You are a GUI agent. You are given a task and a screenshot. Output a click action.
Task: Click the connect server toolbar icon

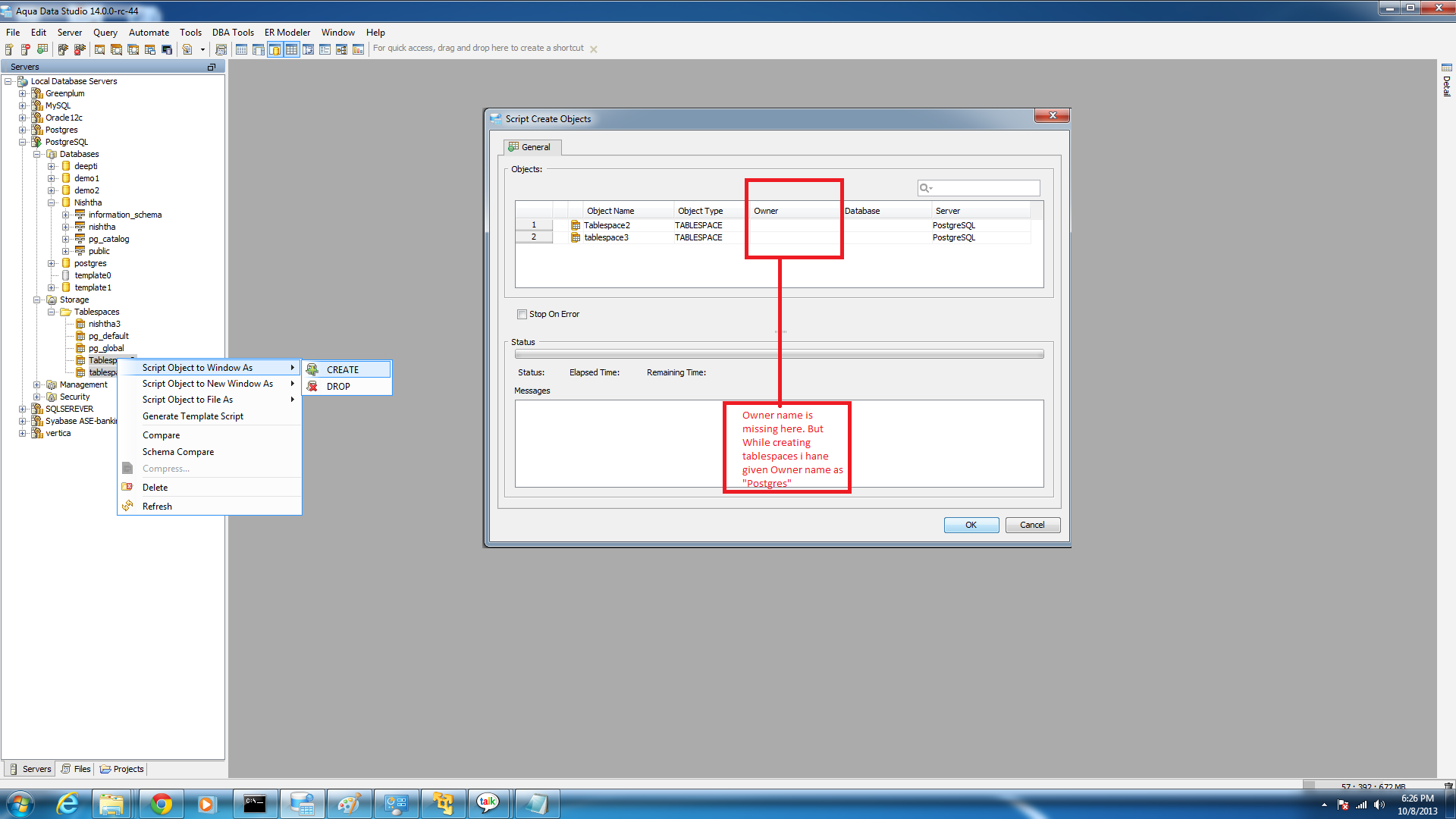click(x=63, y=49)
